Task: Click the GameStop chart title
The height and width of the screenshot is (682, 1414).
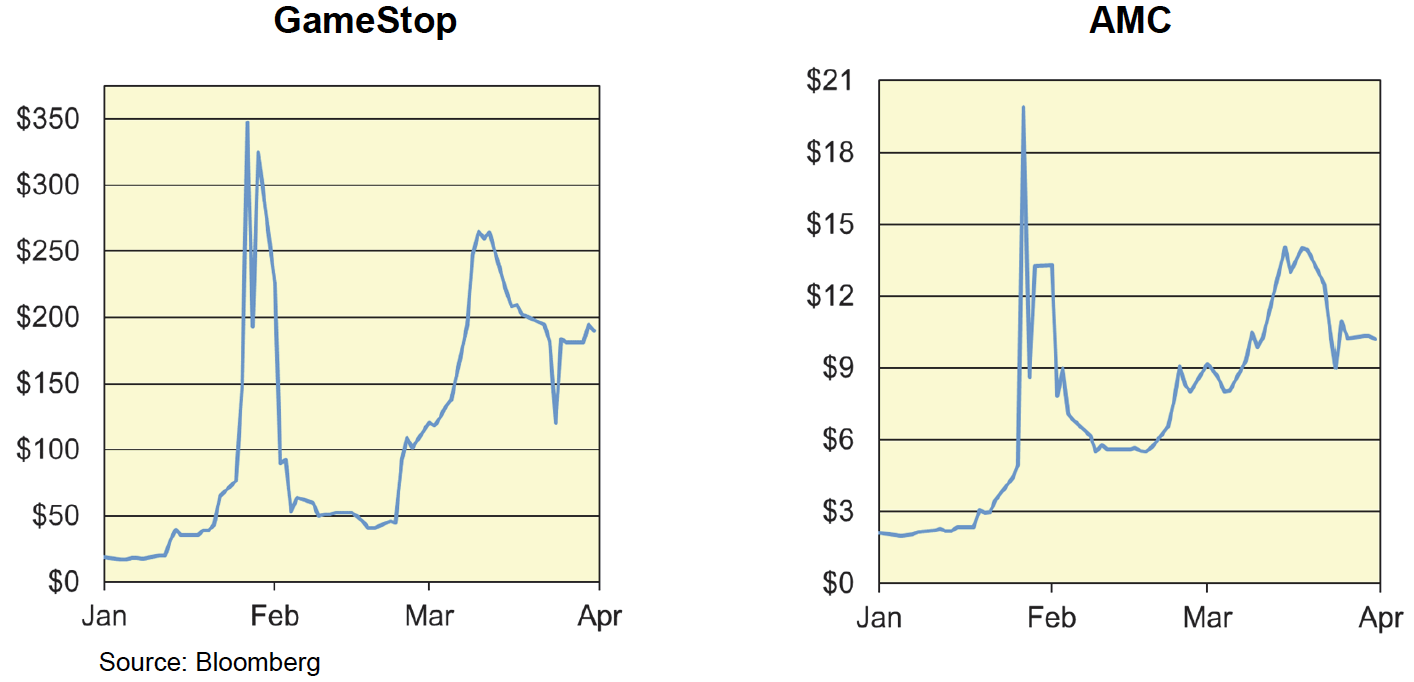Action: click(365, 21)
